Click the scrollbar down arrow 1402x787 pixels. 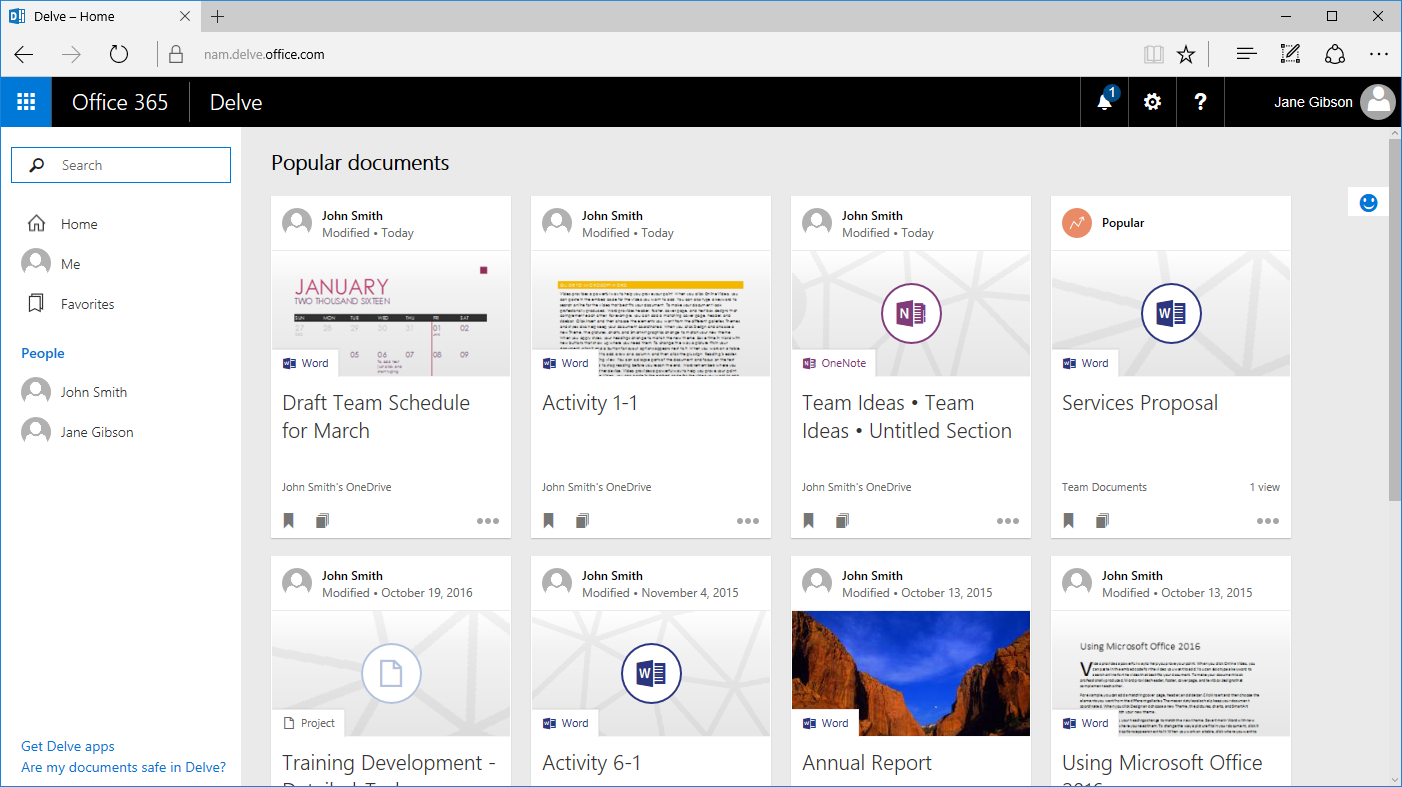[x=1395, y=779]
